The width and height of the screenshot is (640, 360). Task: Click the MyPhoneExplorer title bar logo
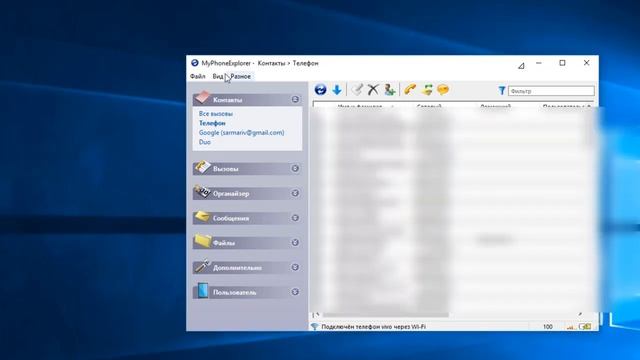[x=195, y=63]
